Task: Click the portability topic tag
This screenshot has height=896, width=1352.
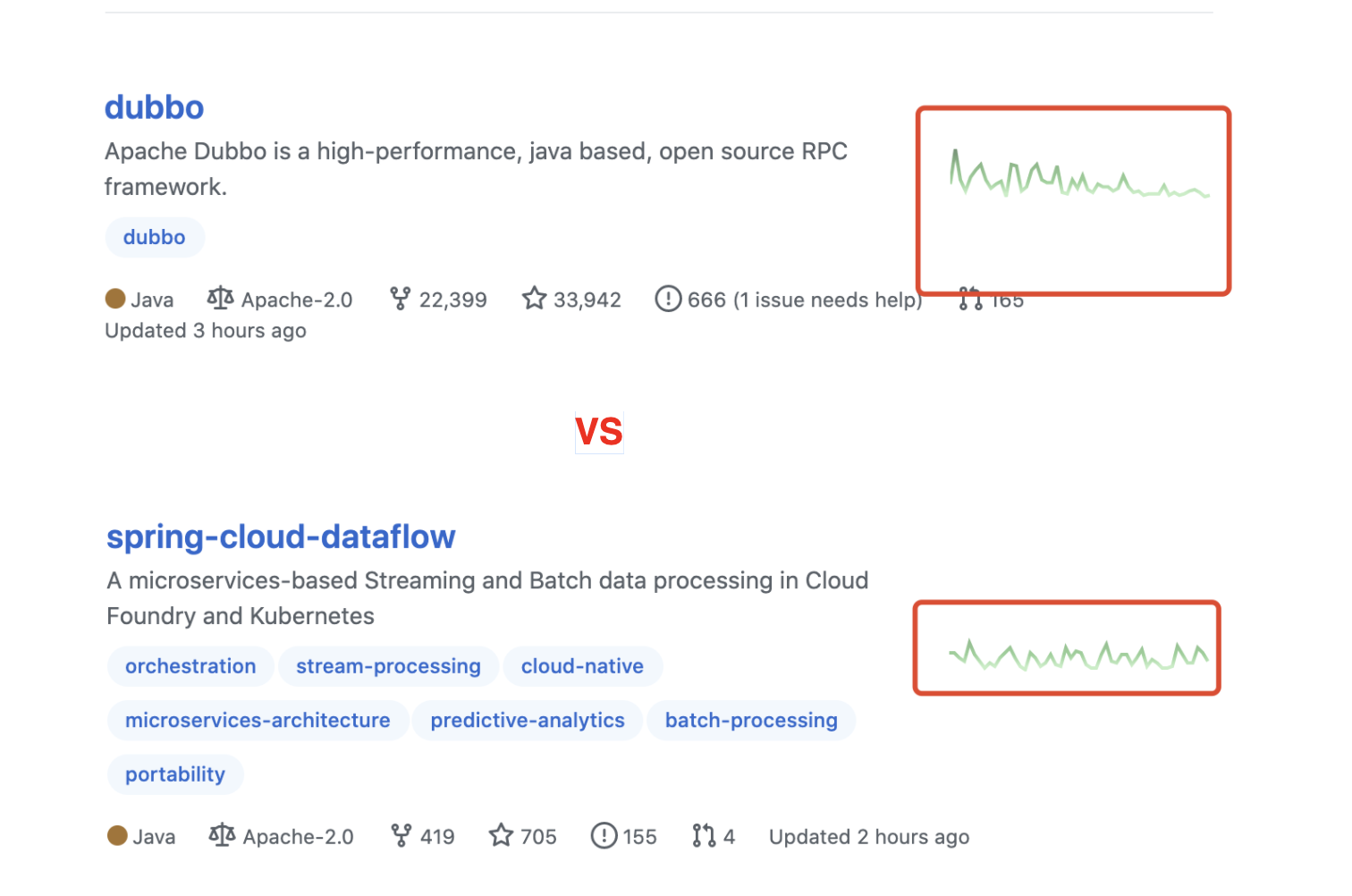Action: [175, 774]
